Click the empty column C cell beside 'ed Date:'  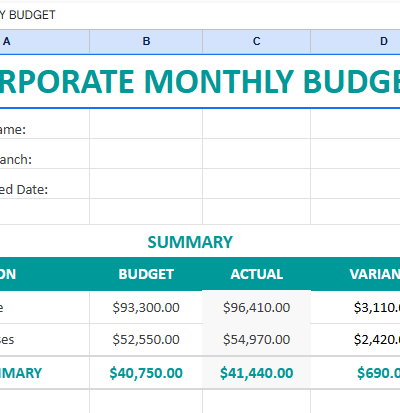[256, 184]
